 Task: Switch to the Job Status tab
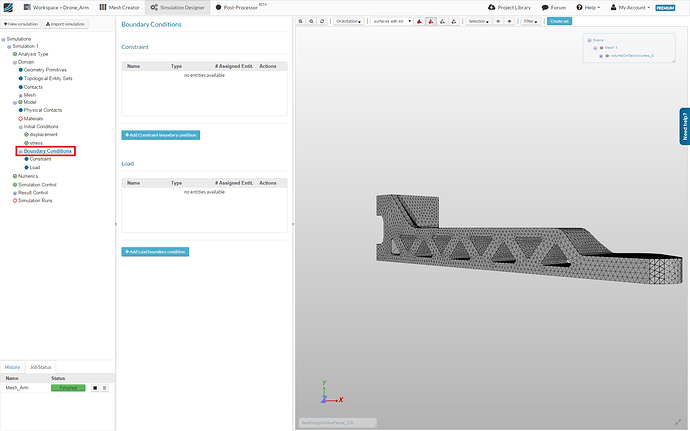pos(41,368)
